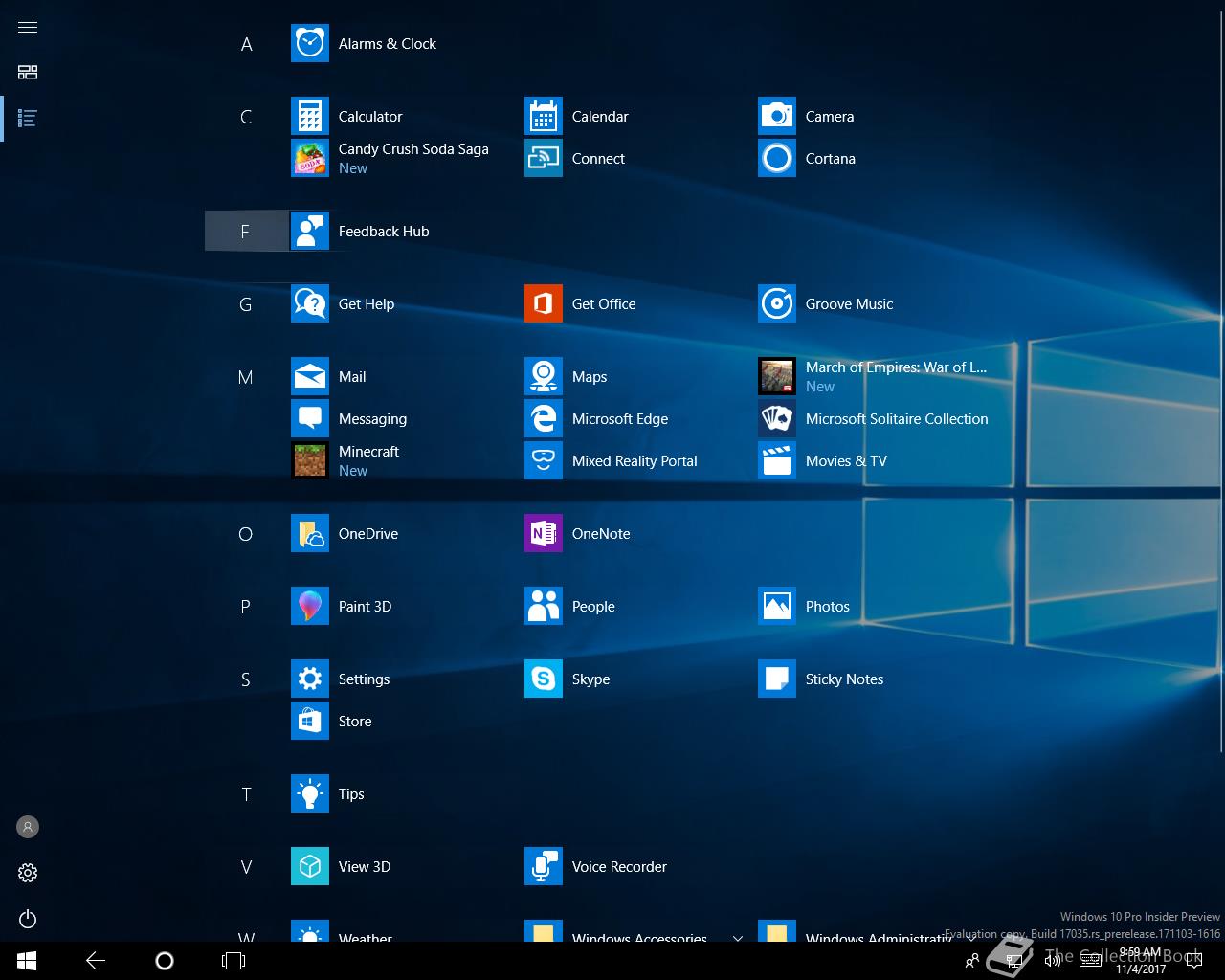
Task: Expand the Windows Accessories folder
Action: click(634, 932)
